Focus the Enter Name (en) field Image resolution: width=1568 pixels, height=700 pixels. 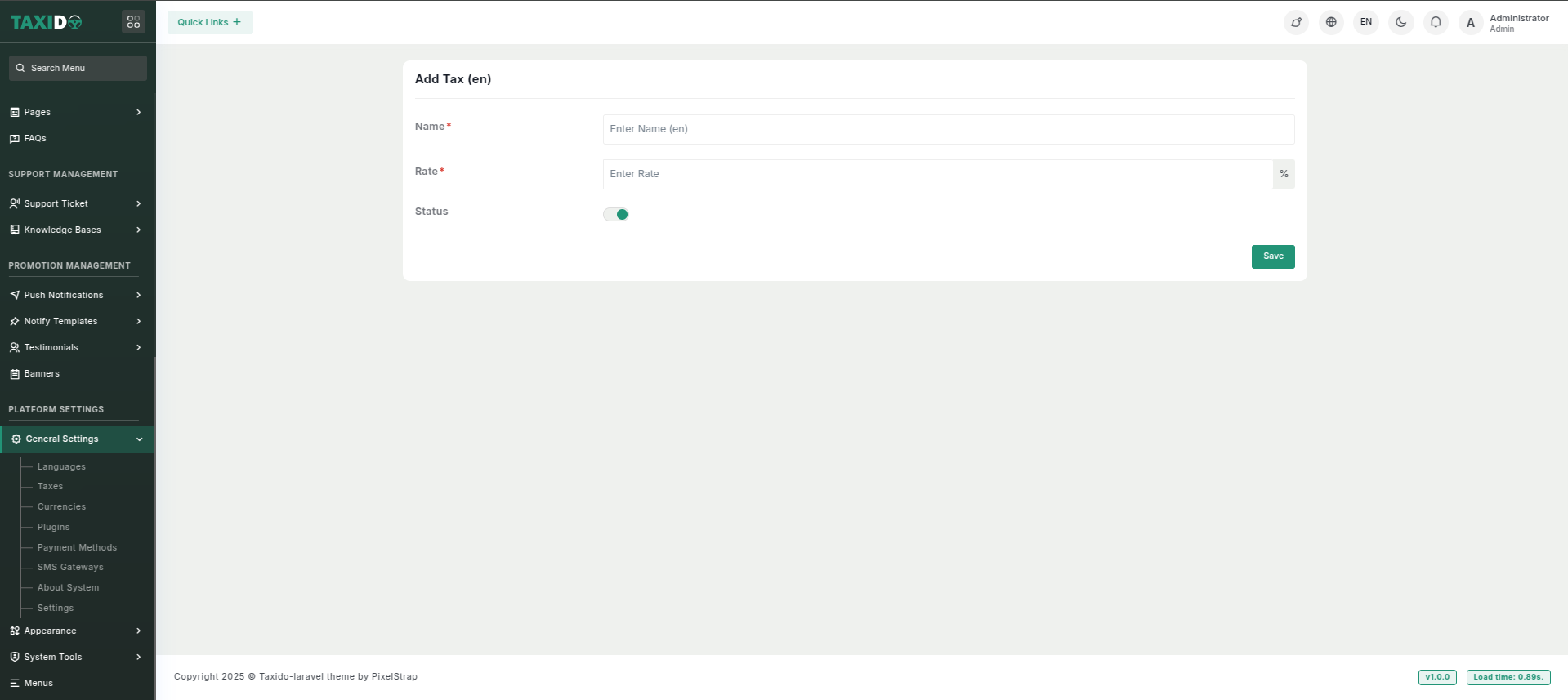(948, 129)
